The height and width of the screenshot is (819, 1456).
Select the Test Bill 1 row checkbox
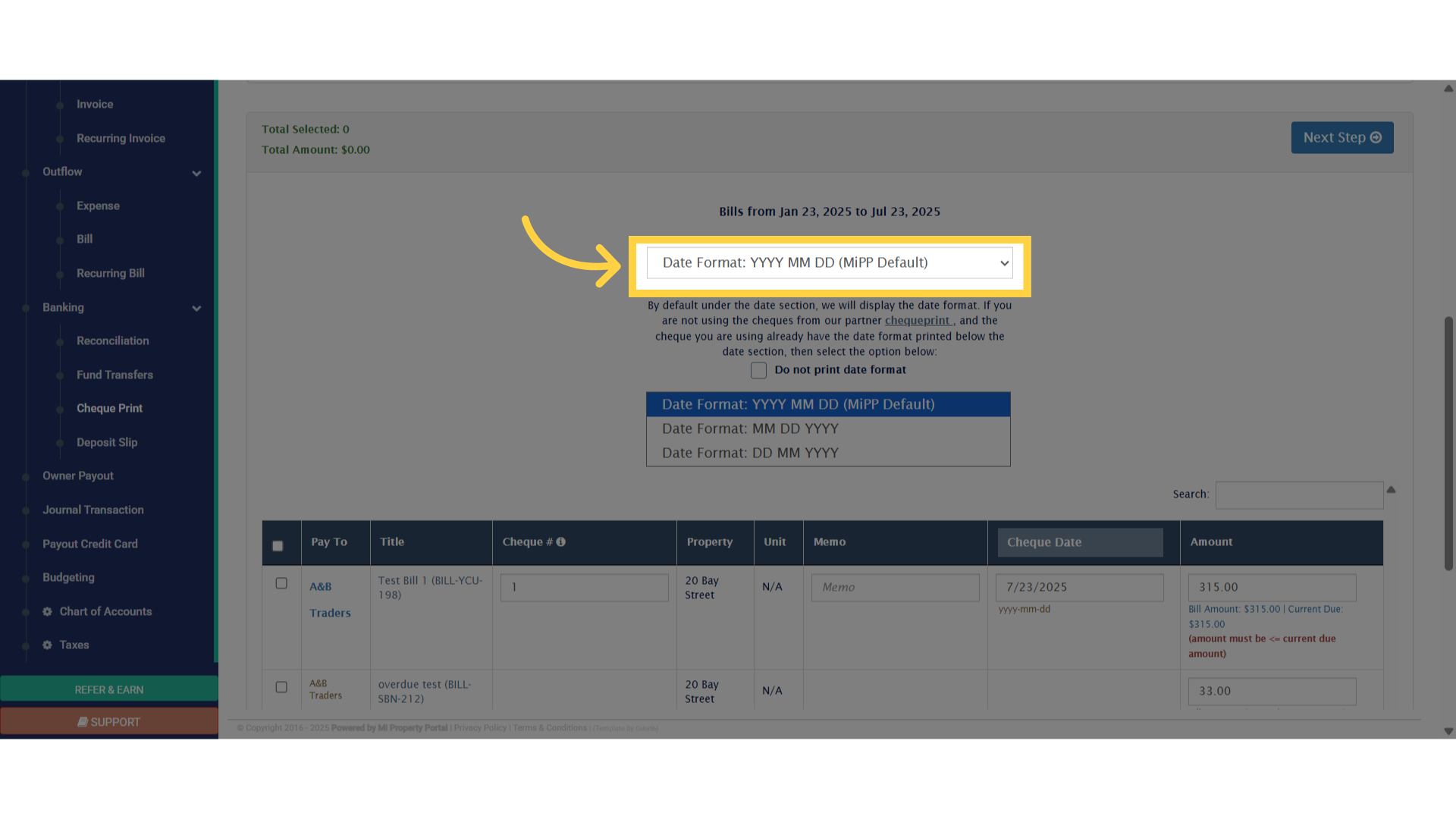pos(281,583)
